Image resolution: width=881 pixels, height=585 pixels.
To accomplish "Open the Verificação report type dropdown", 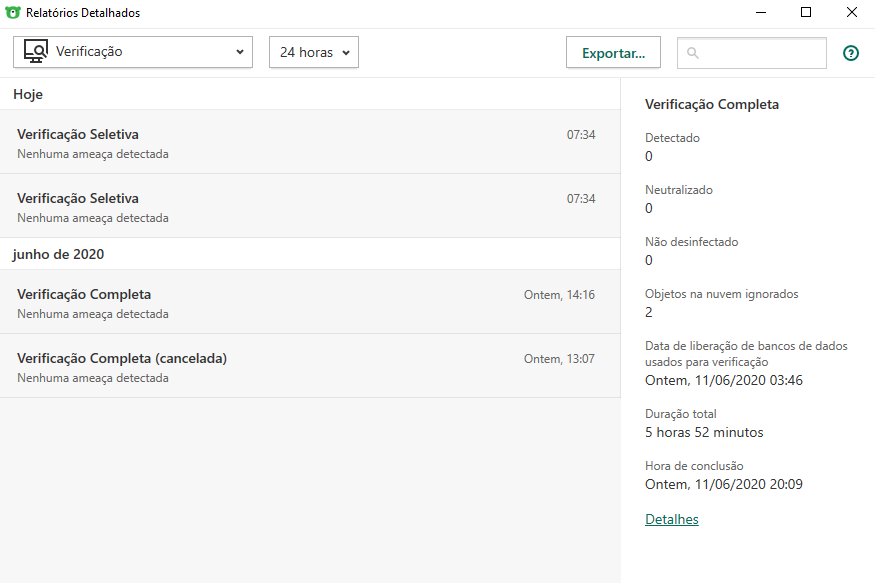I will (x=133, y=52).
